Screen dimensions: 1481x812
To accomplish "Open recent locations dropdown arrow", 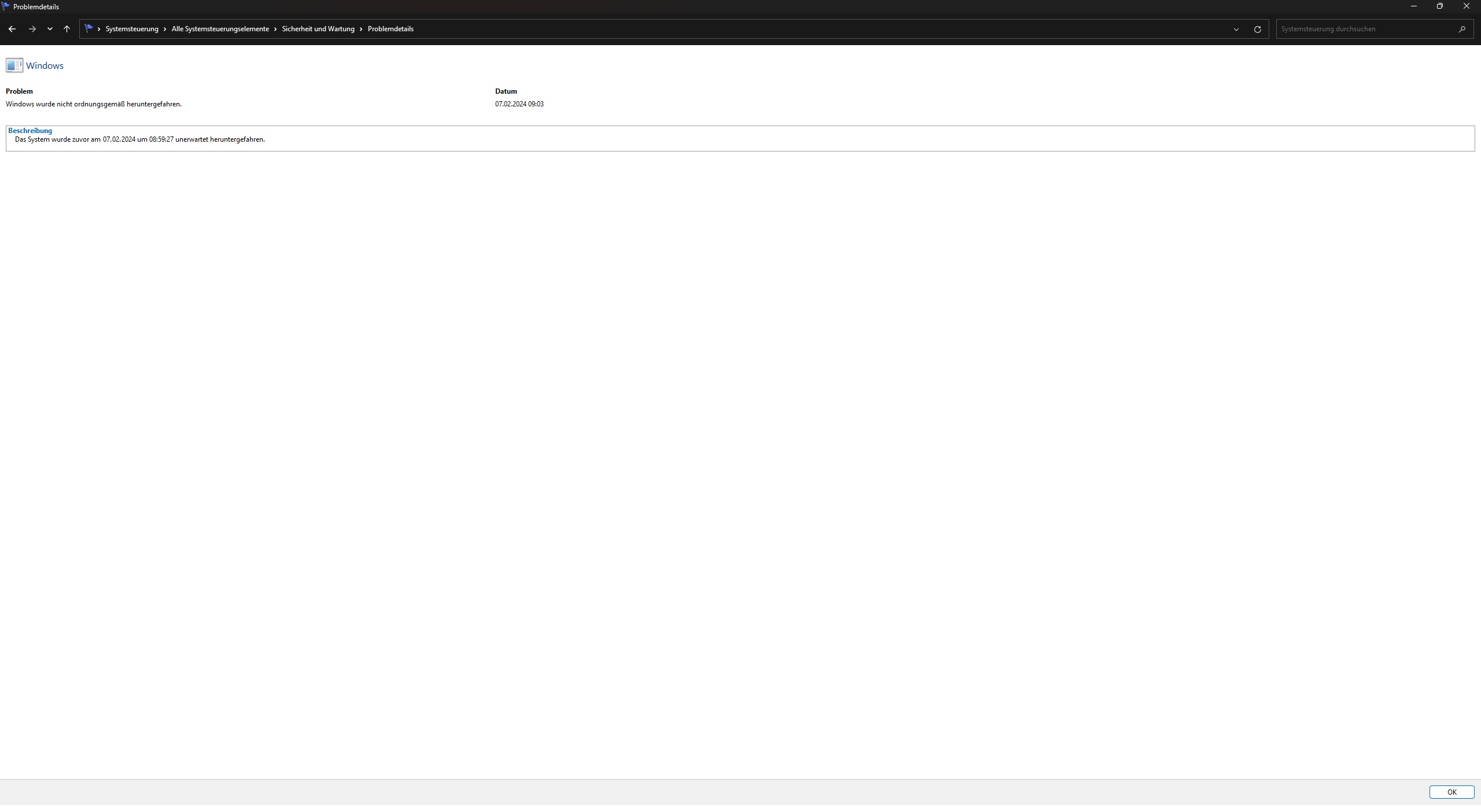I will [50, 29].
